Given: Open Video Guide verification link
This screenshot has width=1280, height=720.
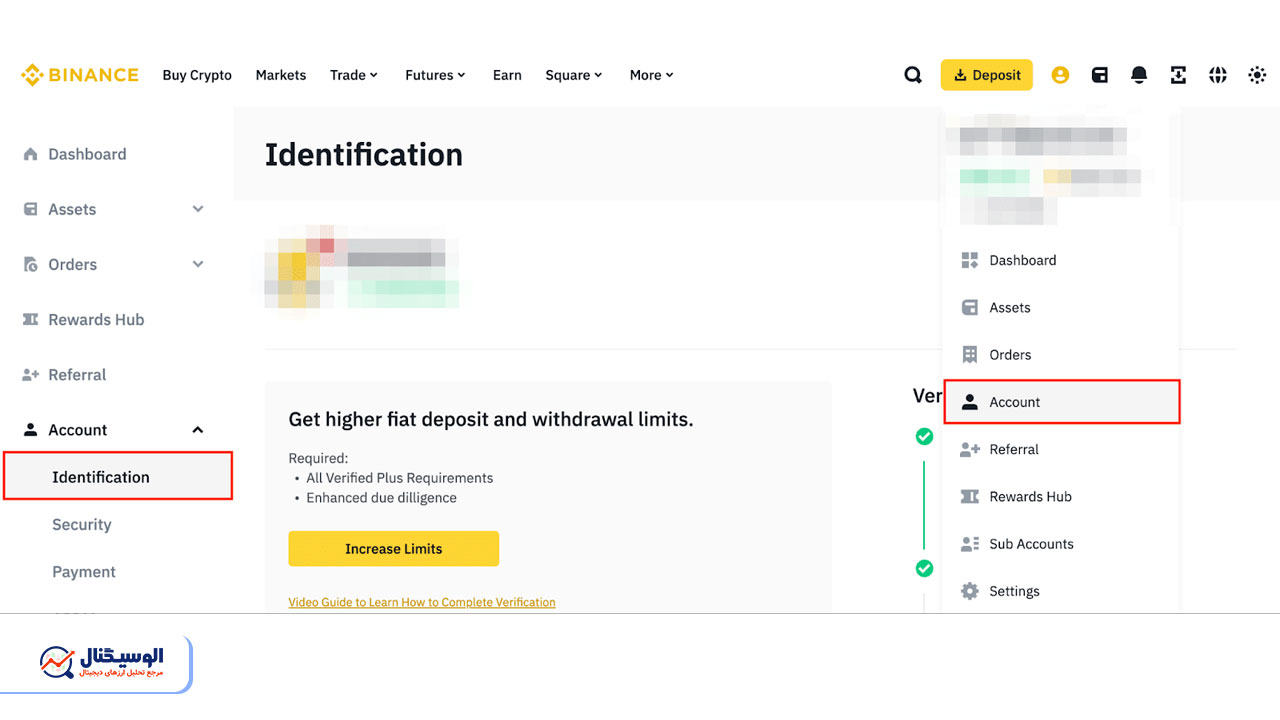Looking at the screenshot, I should point(422,602).
